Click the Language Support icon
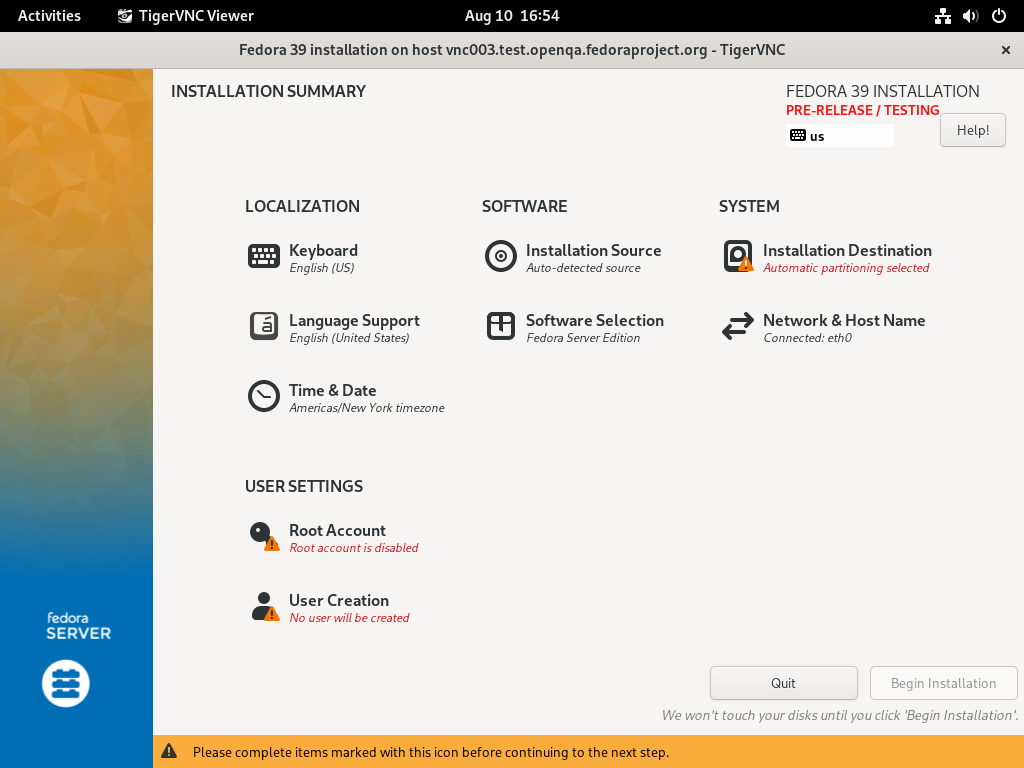The height and width of the screenshot is (768, 1024). tap(264, 326)
